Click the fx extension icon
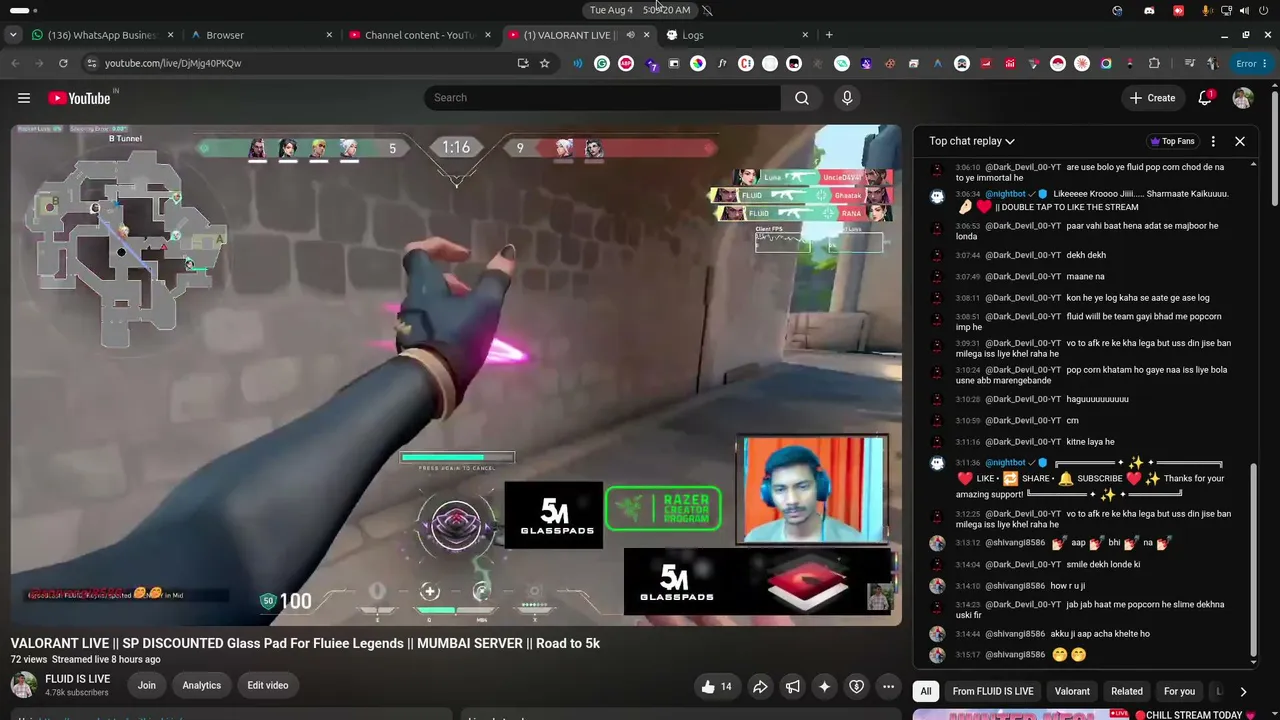Viewport: 1280px width, 720px height. tap(722, 63)
